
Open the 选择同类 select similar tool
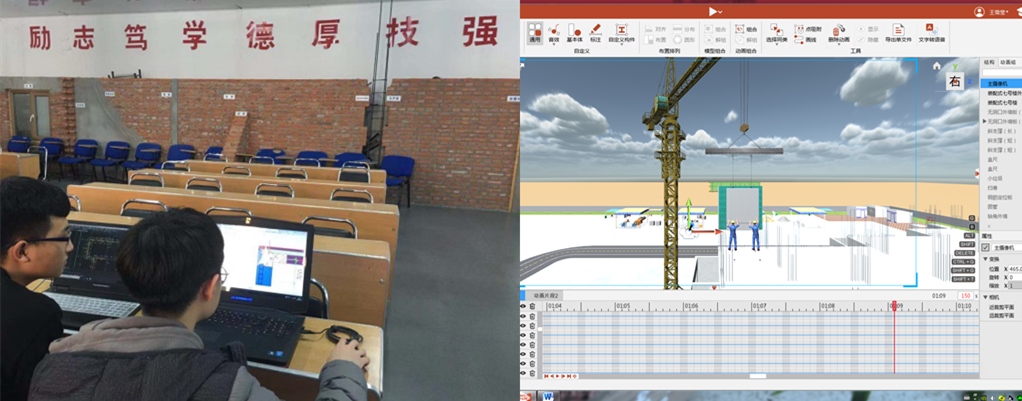pyautogui.click(x=776, y=33)
